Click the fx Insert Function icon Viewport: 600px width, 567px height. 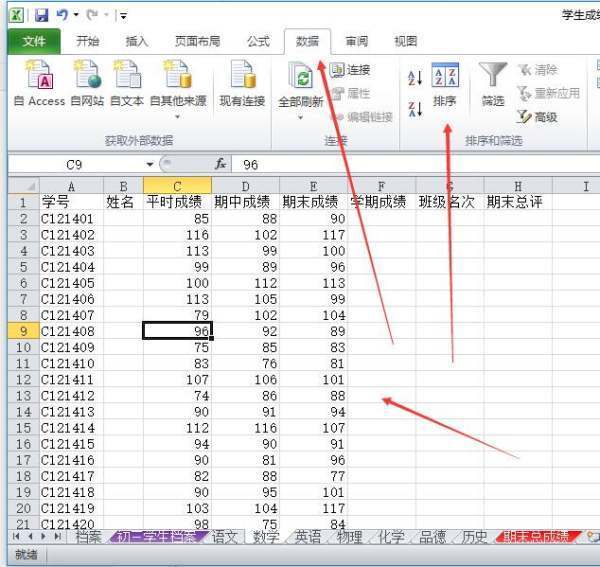point(220,164)
